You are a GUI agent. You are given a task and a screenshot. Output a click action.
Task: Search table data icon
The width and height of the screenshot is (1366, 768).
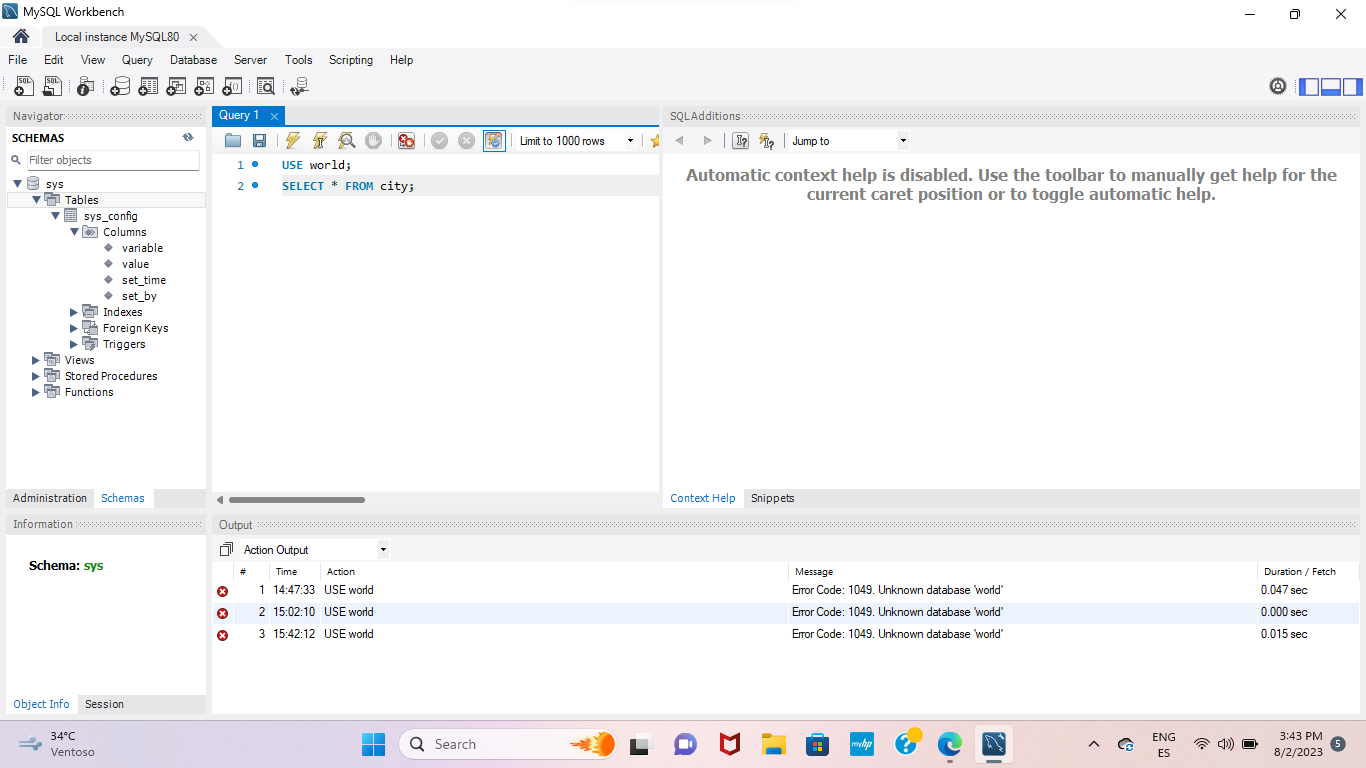(x=265, y=87)
